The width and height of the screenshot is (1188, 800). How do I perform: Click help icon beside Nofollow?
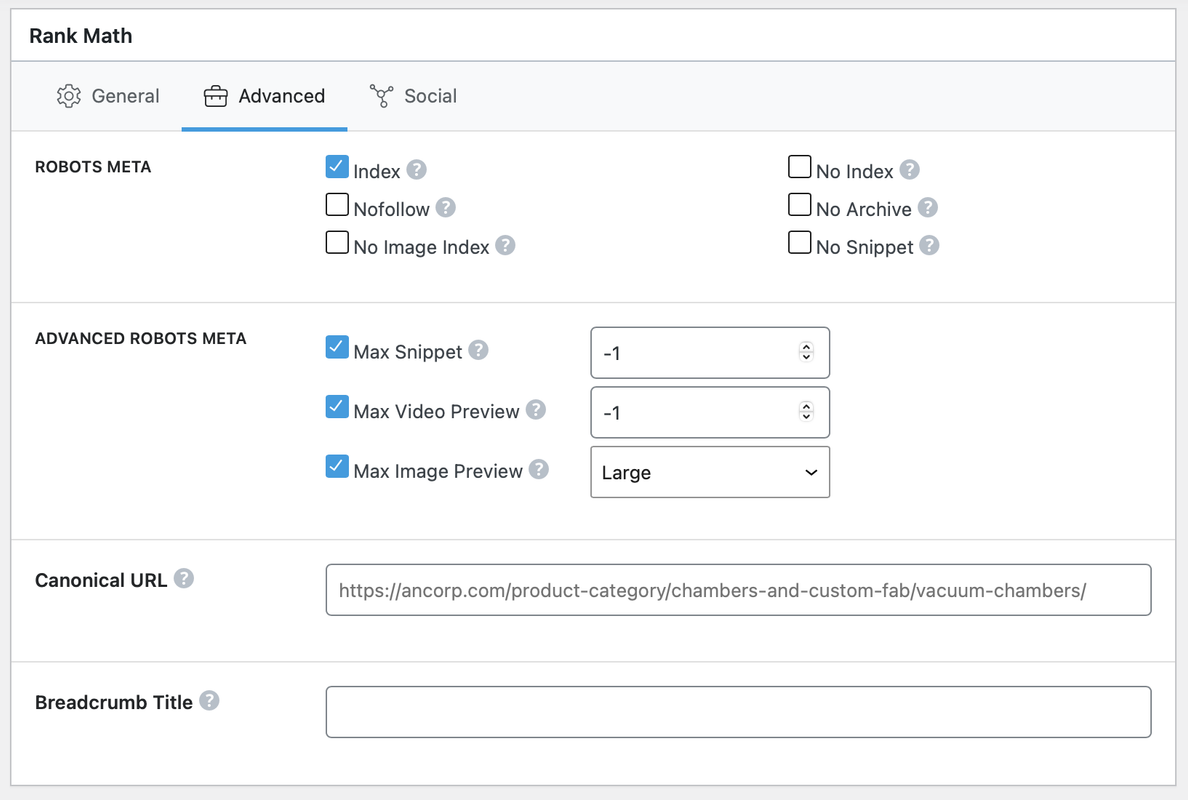click(446, 208)
